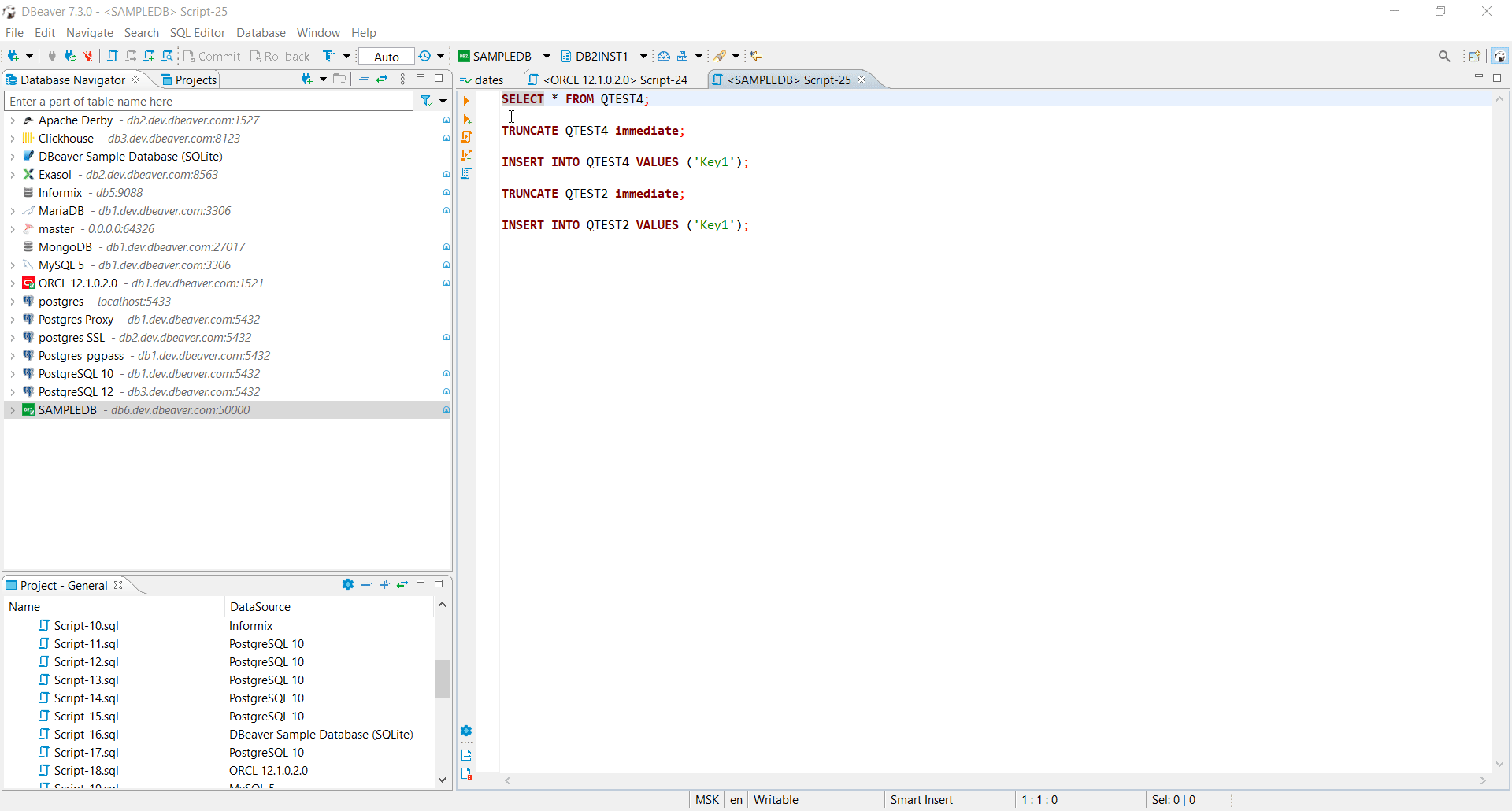This screenshot has width=1512, height=811.
Task: Open the SAMPLEDB database selector dropdown
Action: click(547, 56)
